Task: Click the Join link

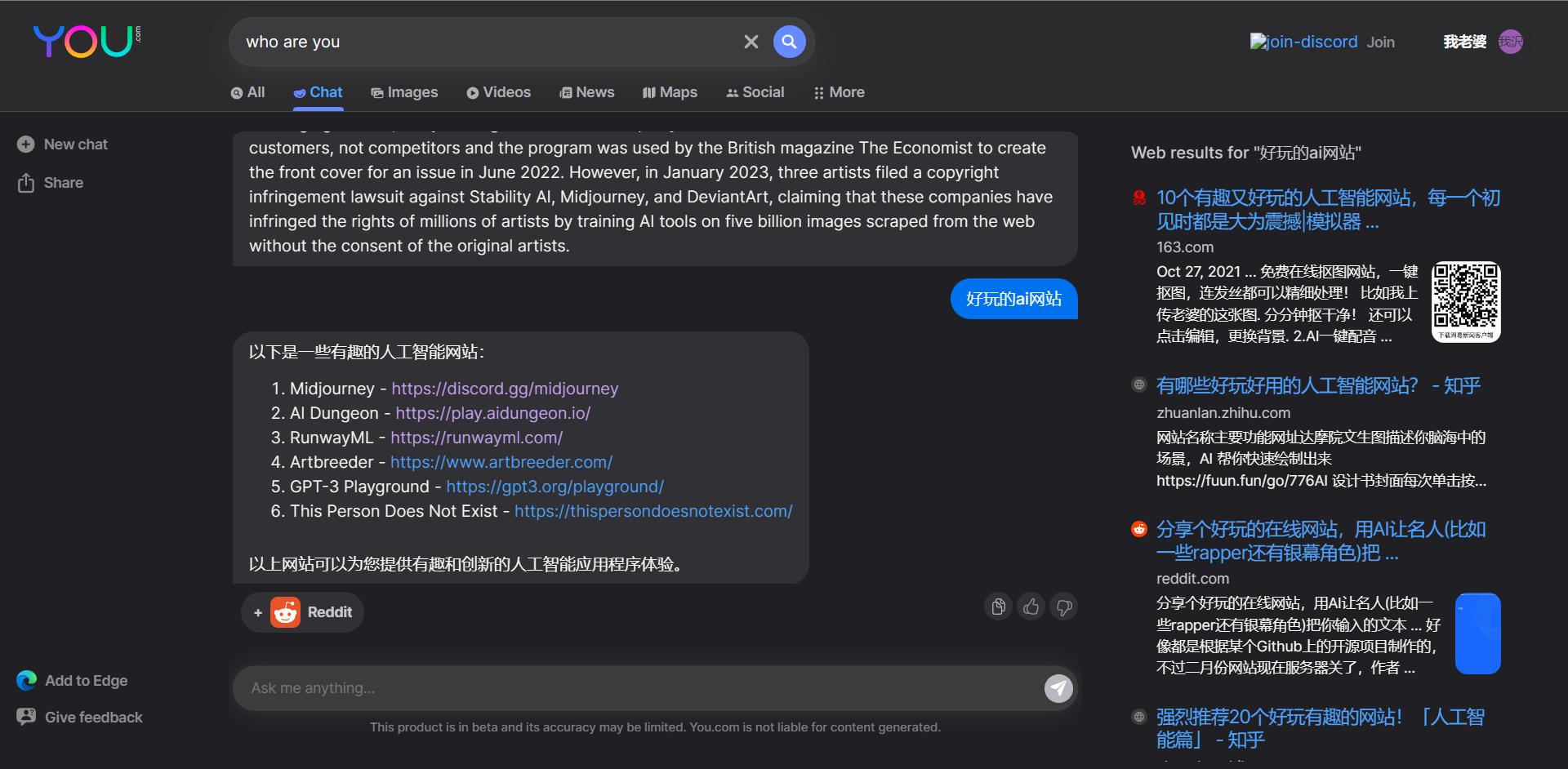Action: click(1381, 42)
